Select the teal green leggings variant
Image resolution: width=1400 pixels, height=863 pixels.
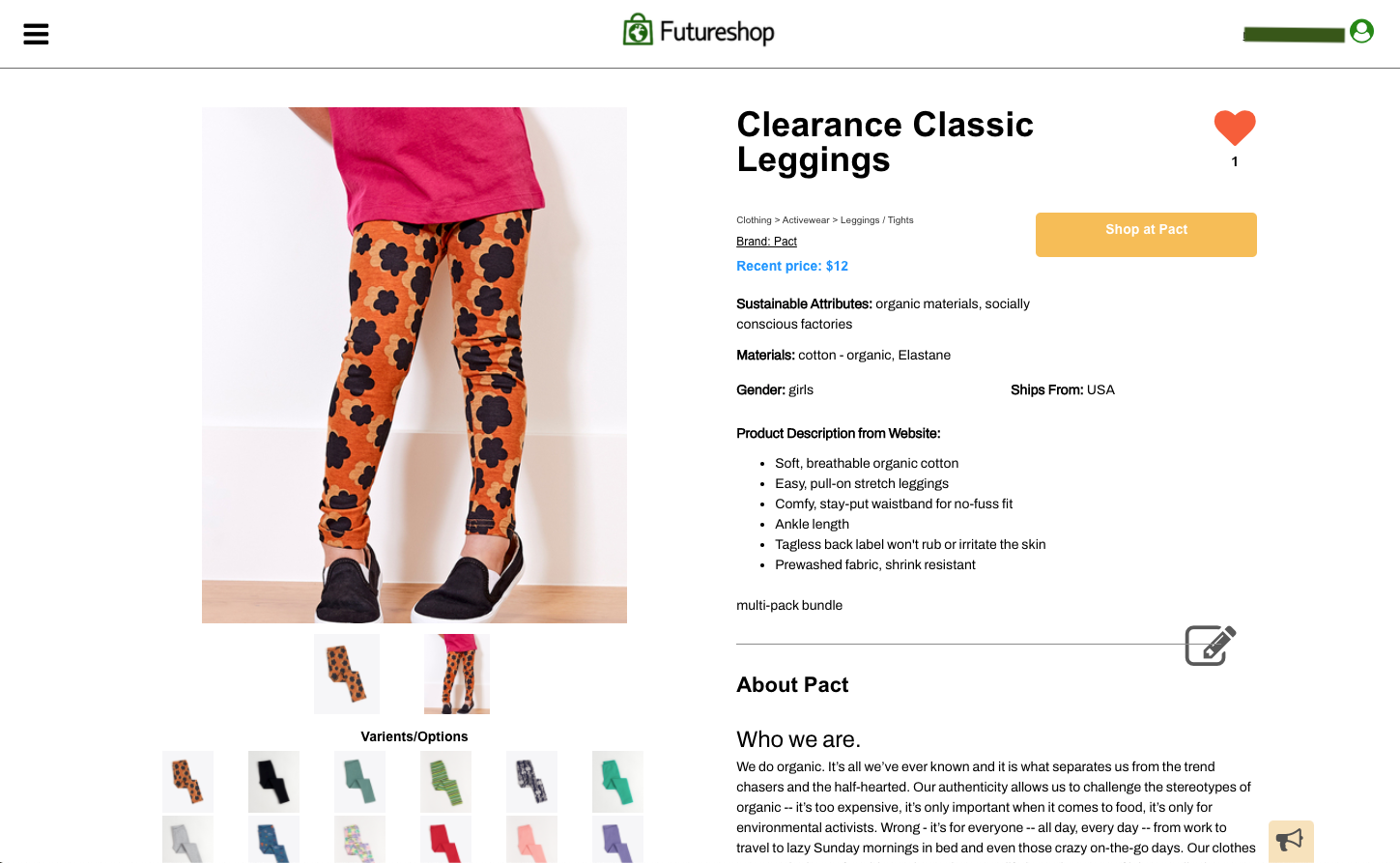(617, 782)
